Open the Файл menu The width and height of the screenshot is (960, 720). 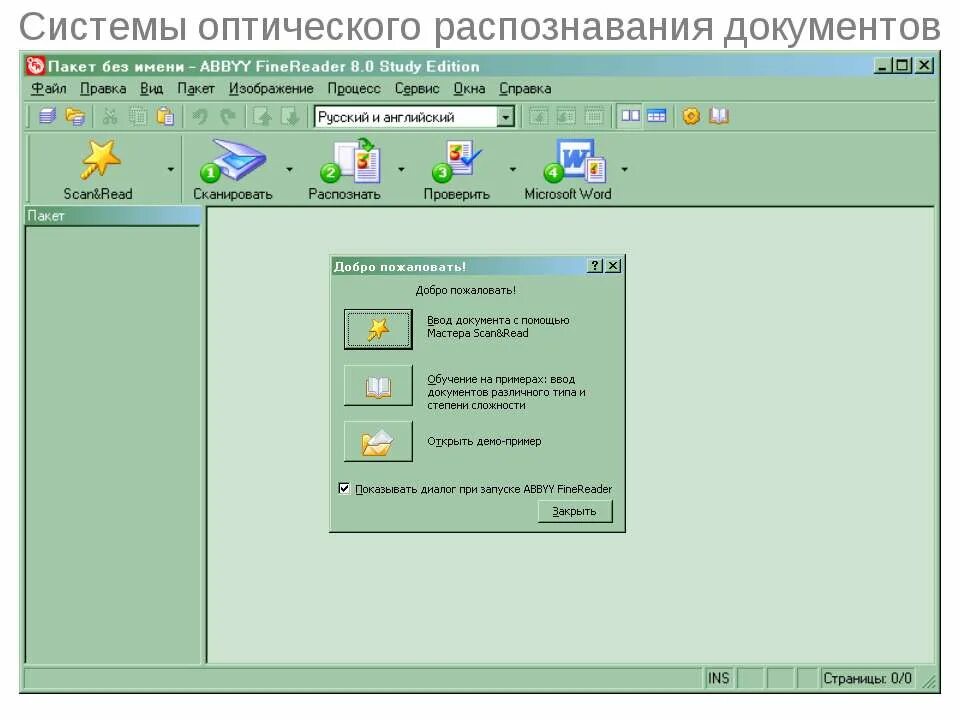[x=48, y=89]
